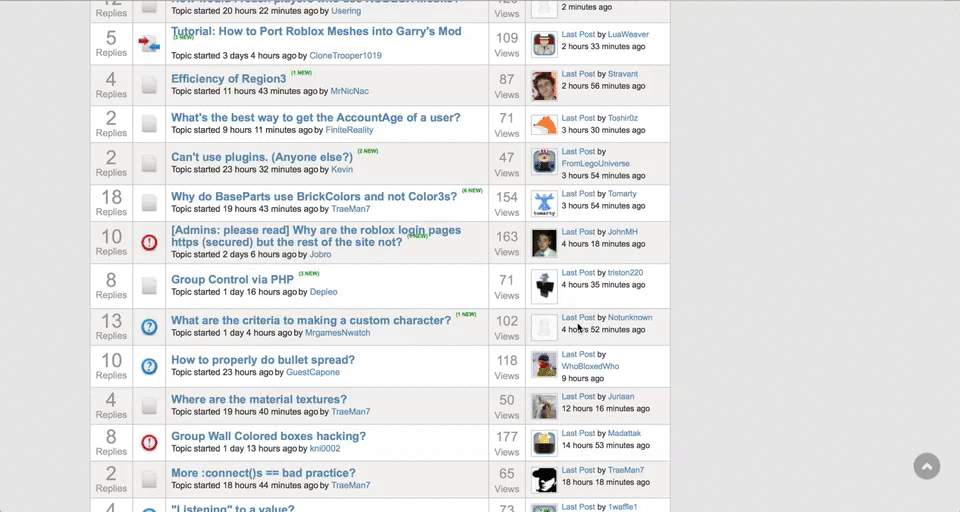Visit MrgamesNwatch's profile link
The image size is (960, 512).
tap(337, 333)
